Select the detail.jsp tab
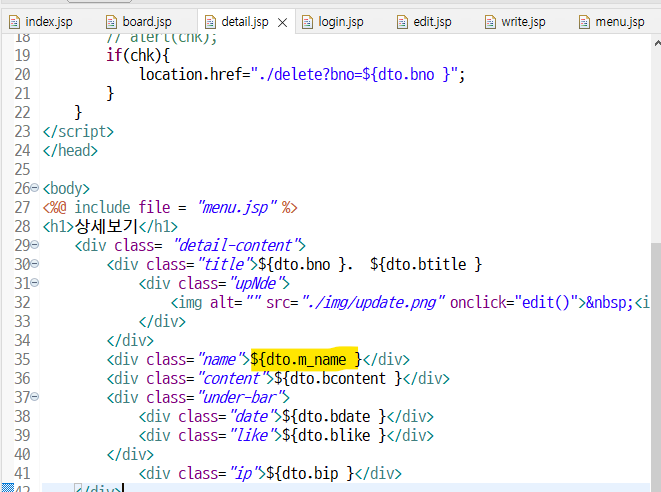This screenshot has width=661, height=492. (245, 22)
